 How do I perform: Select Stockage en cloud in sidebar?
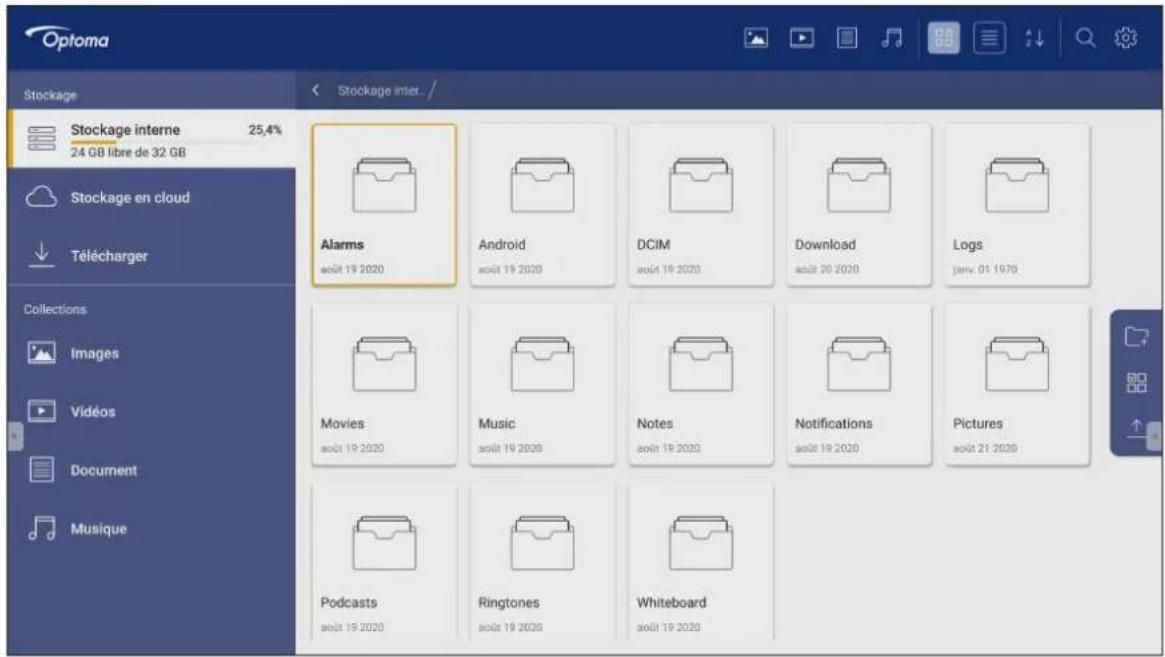(129, 198)
